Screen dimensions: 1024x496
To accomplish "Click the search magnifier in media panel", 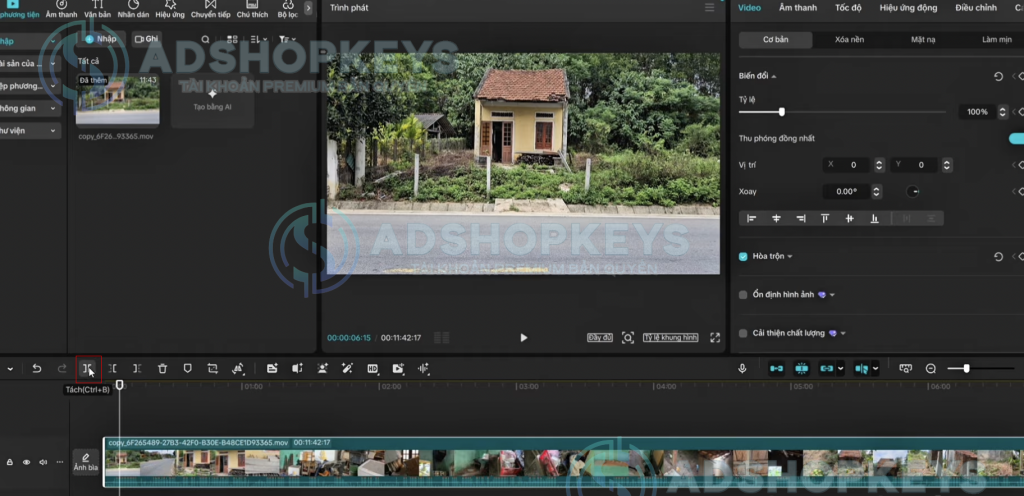I will click(x=205, y=39).
